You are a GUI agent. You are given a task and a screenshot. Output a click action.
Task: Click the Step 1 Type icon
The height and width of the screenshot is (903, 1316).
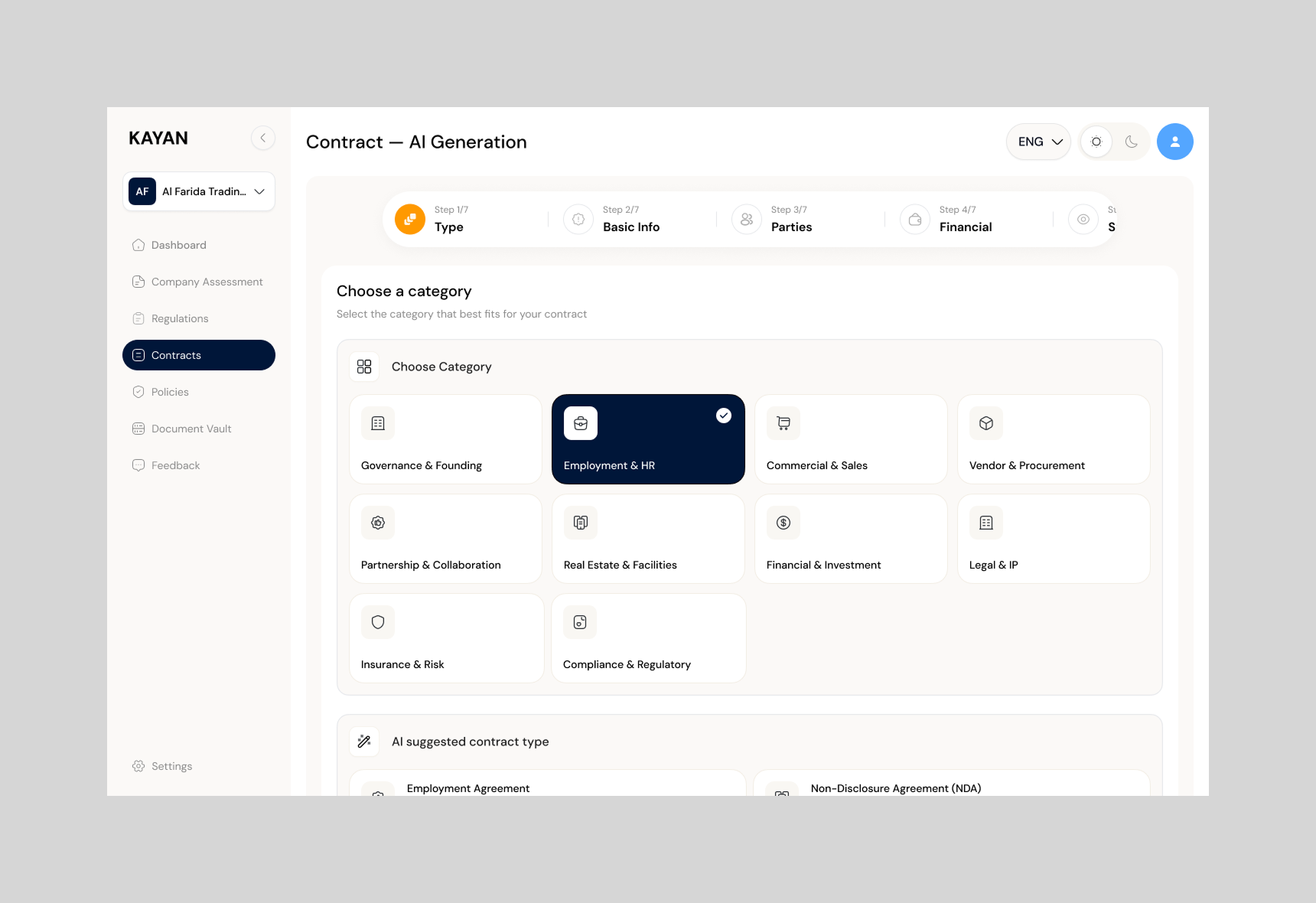(410, 219)
